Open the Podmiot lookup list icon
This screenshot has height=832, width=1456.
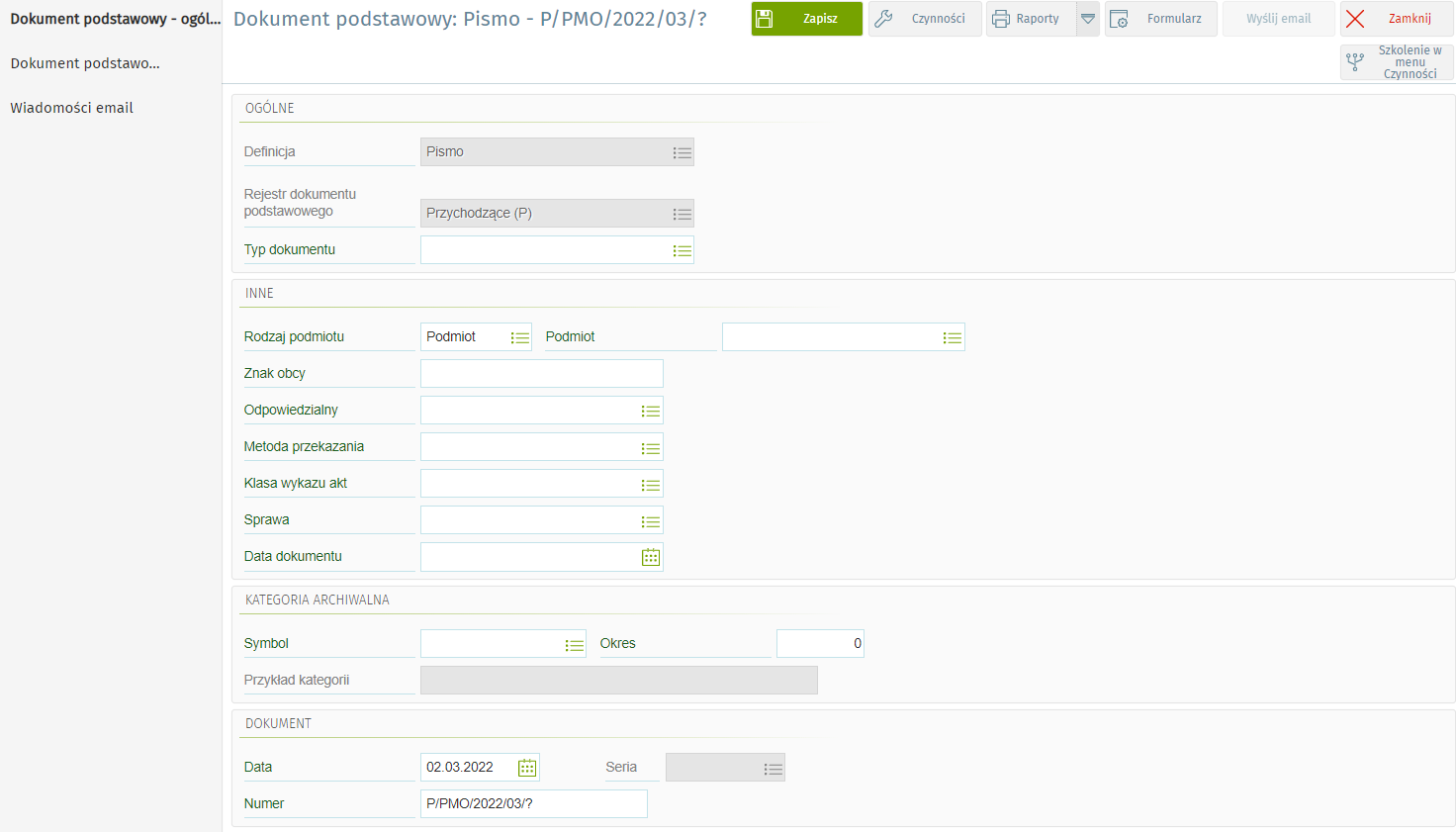(x=952, y=337)
